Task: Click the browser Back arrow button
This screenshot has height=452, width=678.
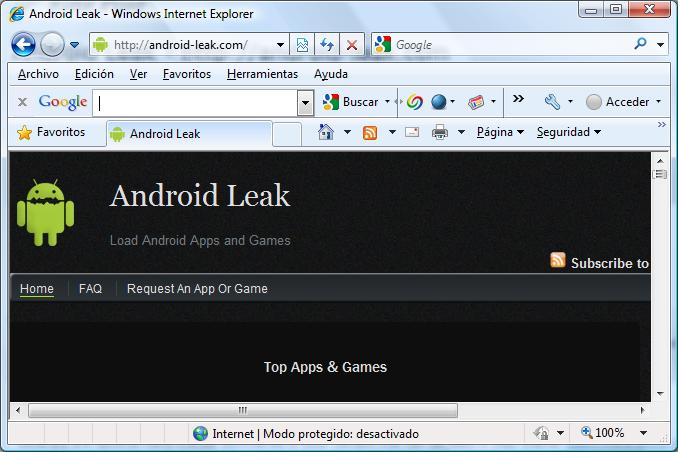Action: (23, 44)
